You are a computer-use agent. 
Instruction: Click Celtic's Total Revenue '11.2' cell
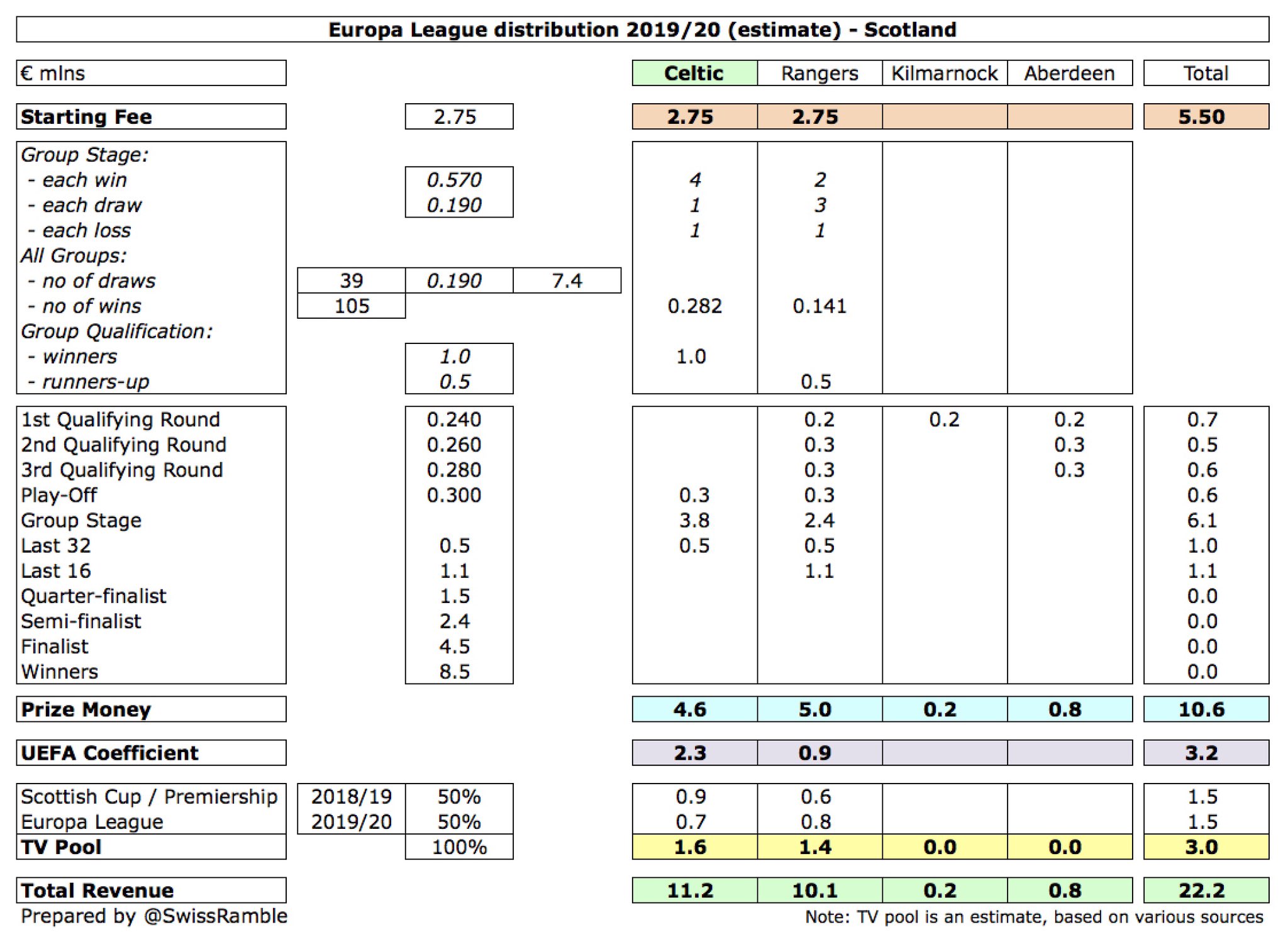tap(695, 890)
